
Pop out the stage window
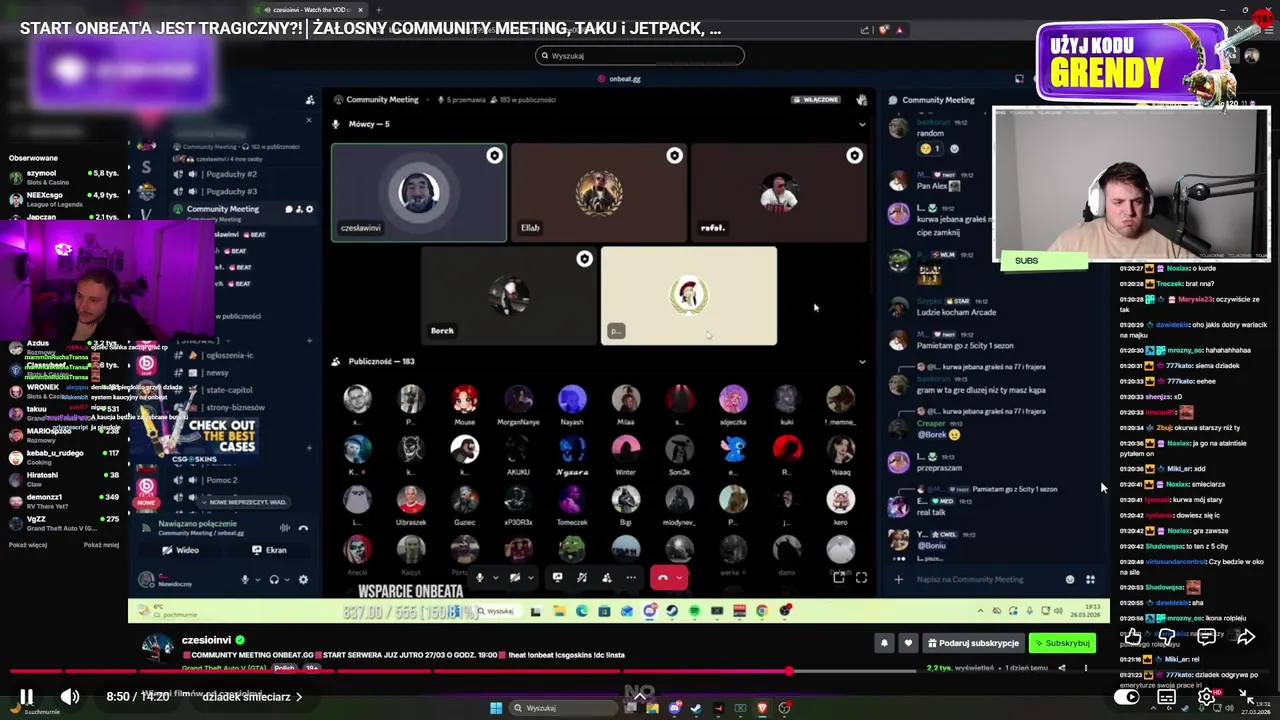[x=839, y=577]
